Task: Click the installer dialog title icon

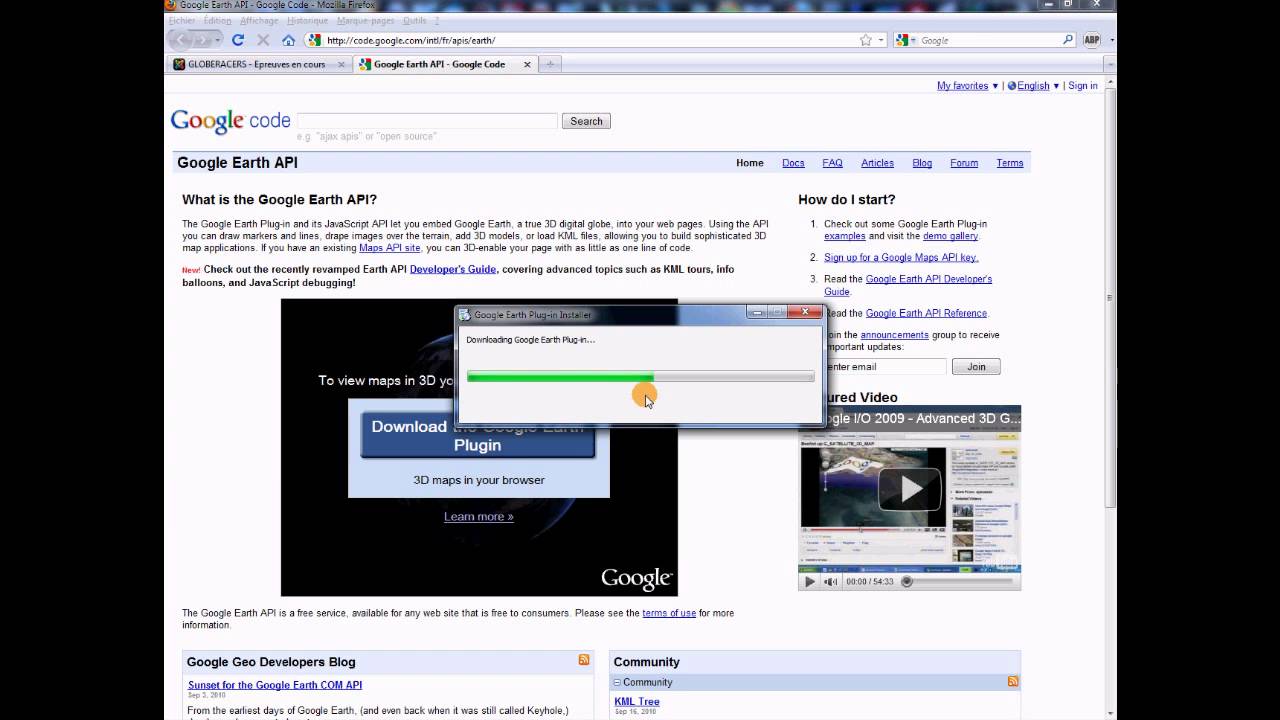Action: [465, 314]
